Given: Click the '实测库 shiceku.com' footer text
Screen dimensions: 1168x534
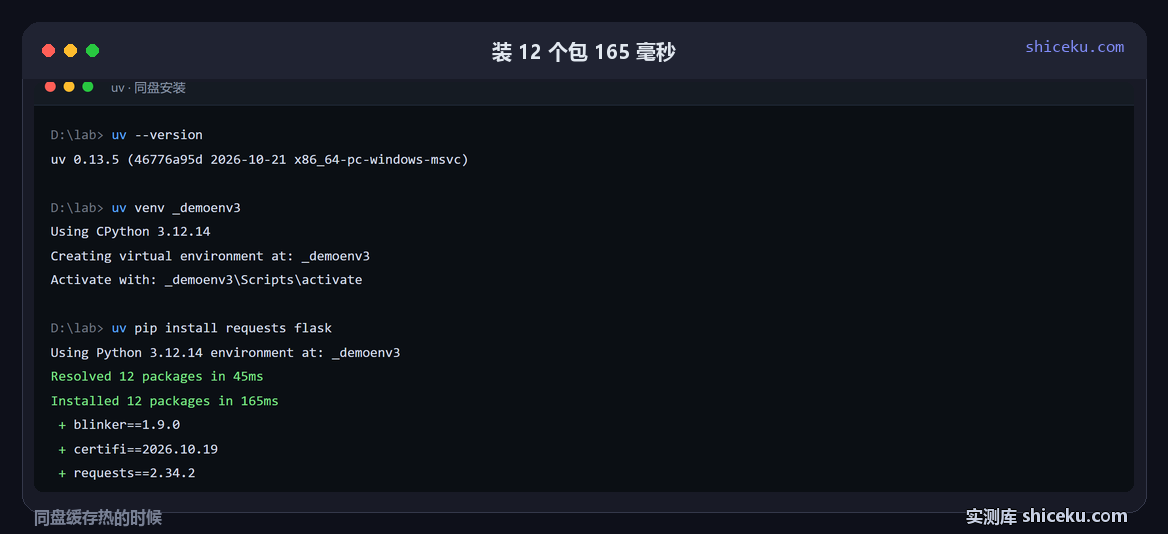Looking at the screenshot, I should (x=1047, y=516).
